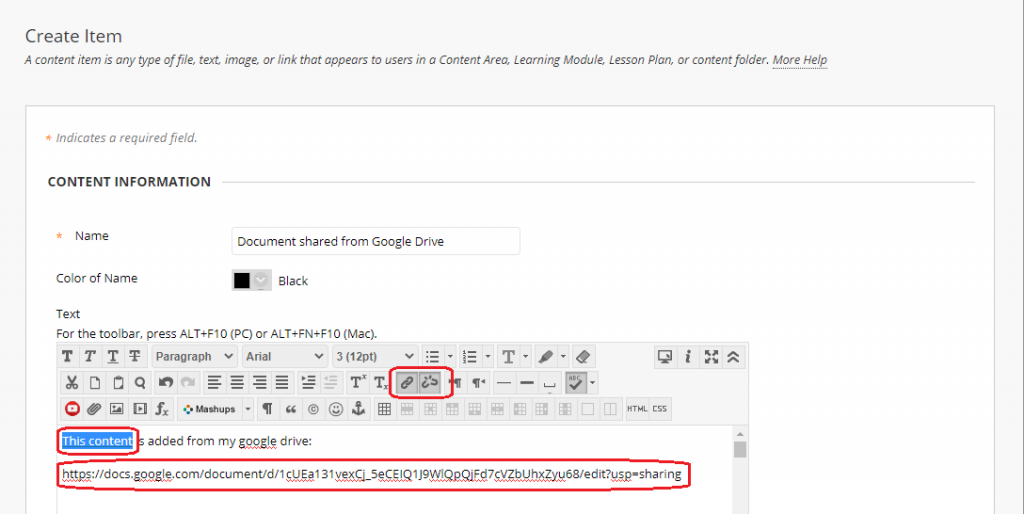Image resolution: width=1024 pixels, height=514 pixels.
Task: Open the Paragraph format dropdown
Action: [195, 357]
